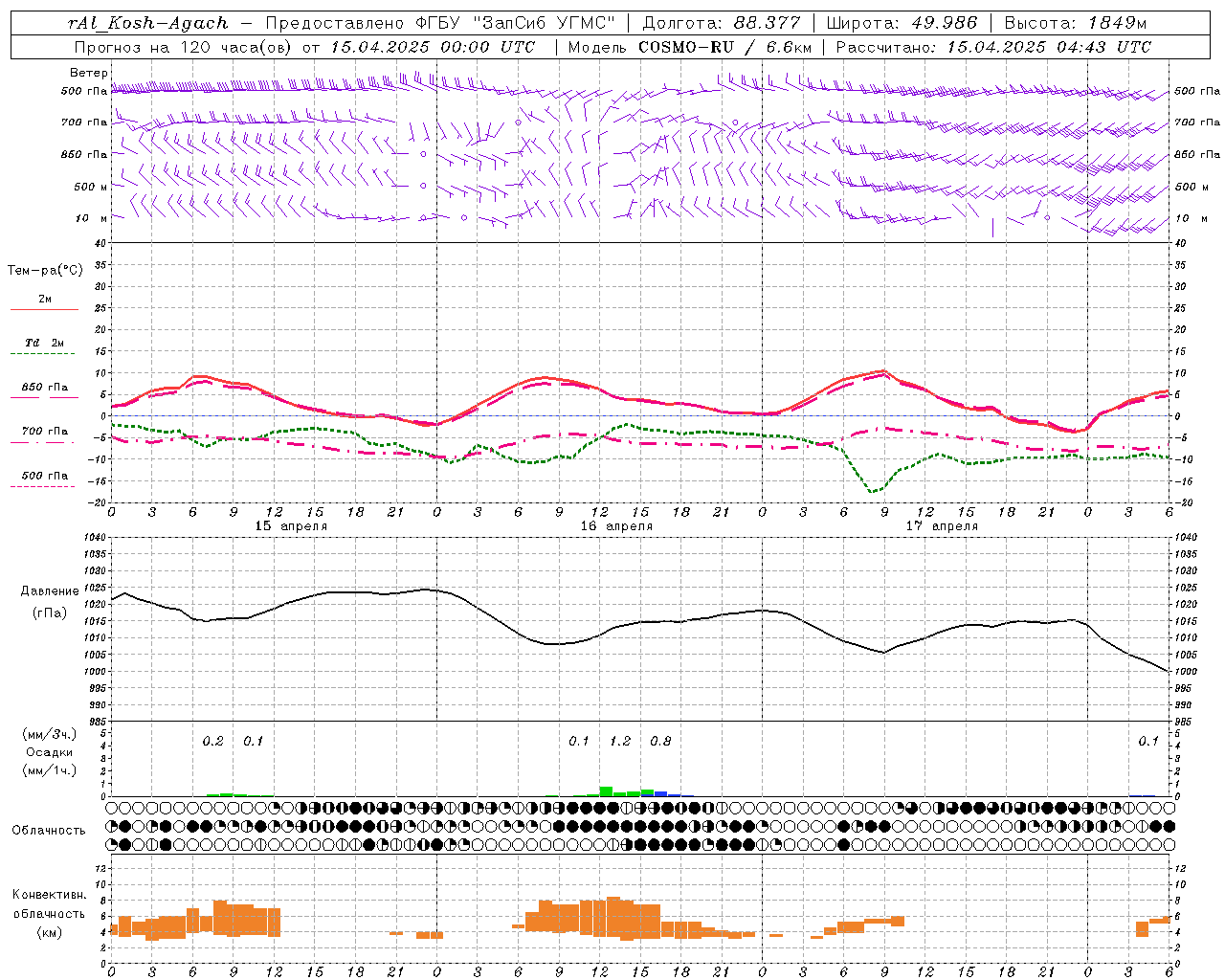
Task: Click the 1.2 precipitation value
Action: [620, 742]
